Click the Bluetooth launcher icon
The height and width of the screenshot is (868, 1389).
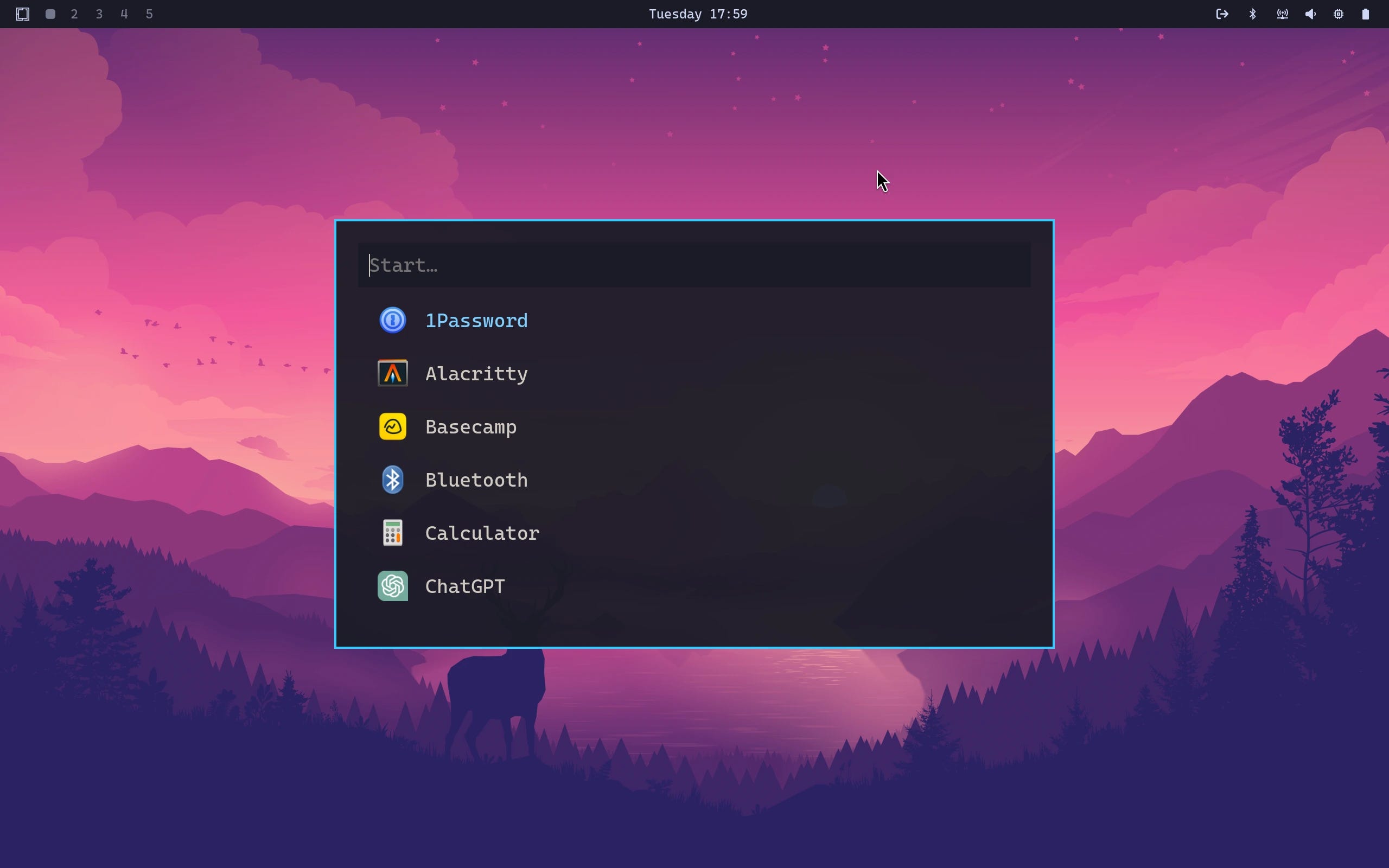click(x=393, y=480)
